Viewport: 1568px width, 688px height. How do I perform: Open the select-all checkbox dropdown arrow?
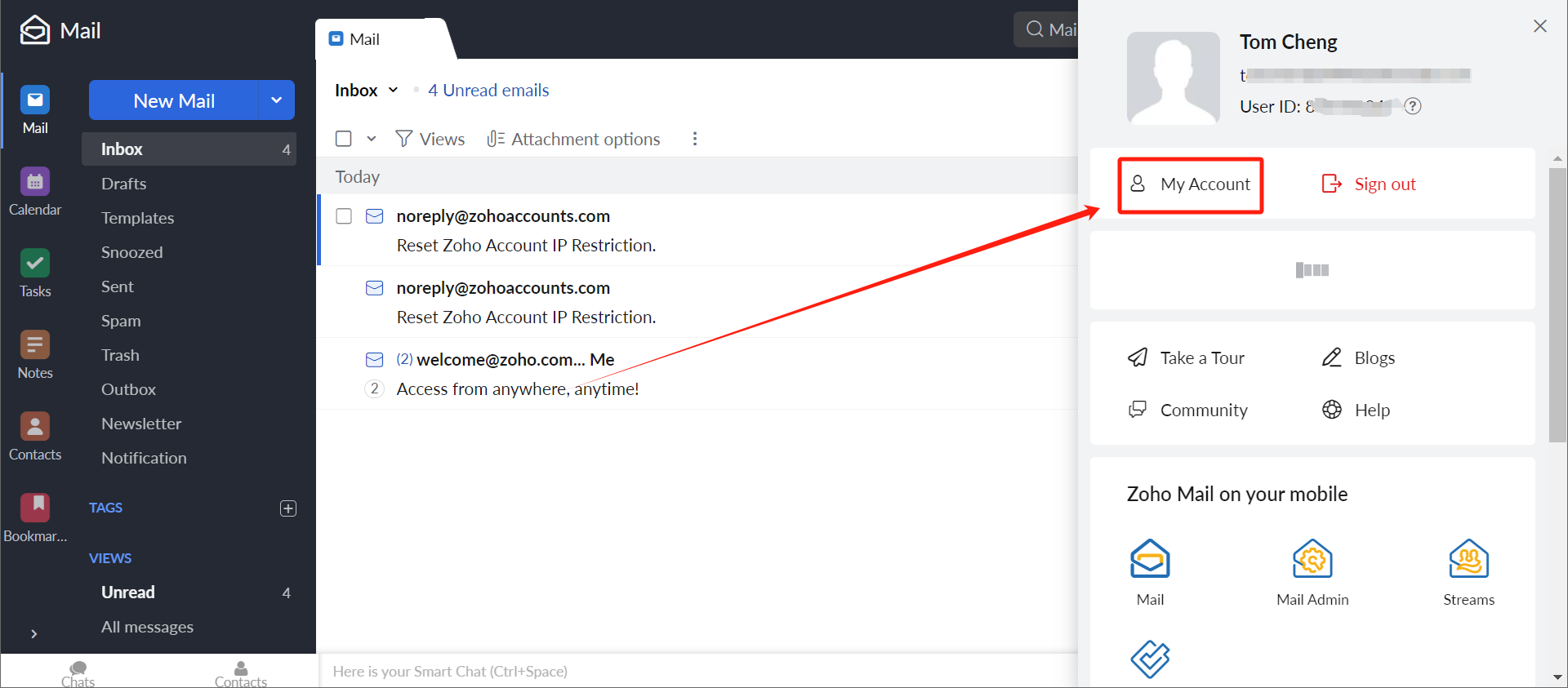click(372, 139)
